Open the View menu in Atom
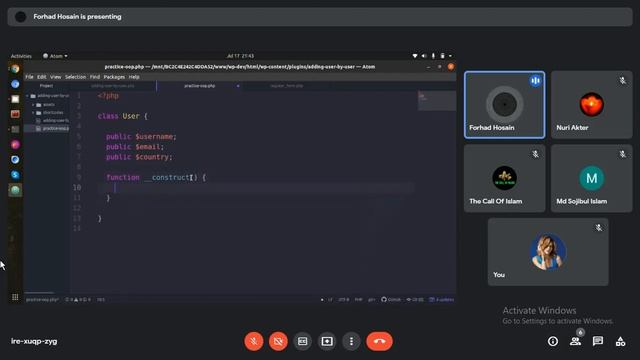 pyautogui.click(x=56, y=77)
